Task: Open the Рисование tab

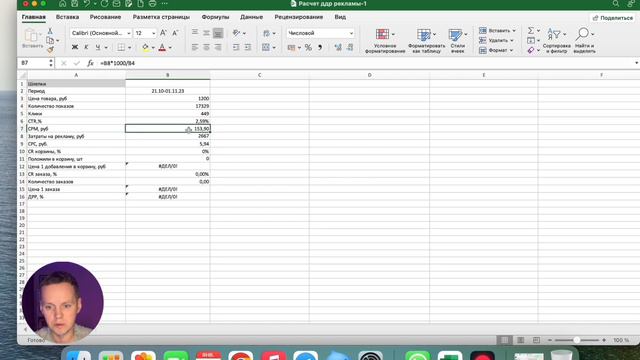Action: [105, 17]
